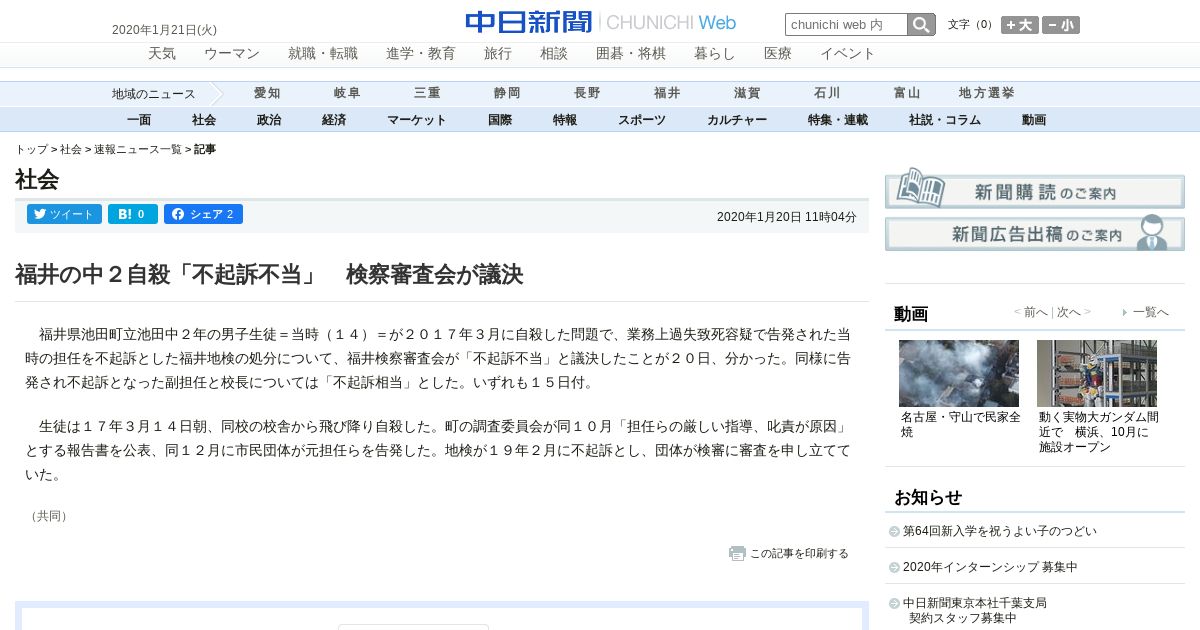Click トップ breadcrumb link
The width and height of the screenshot is (1200, 630).
pyautogui.click(x=31, y=149)
